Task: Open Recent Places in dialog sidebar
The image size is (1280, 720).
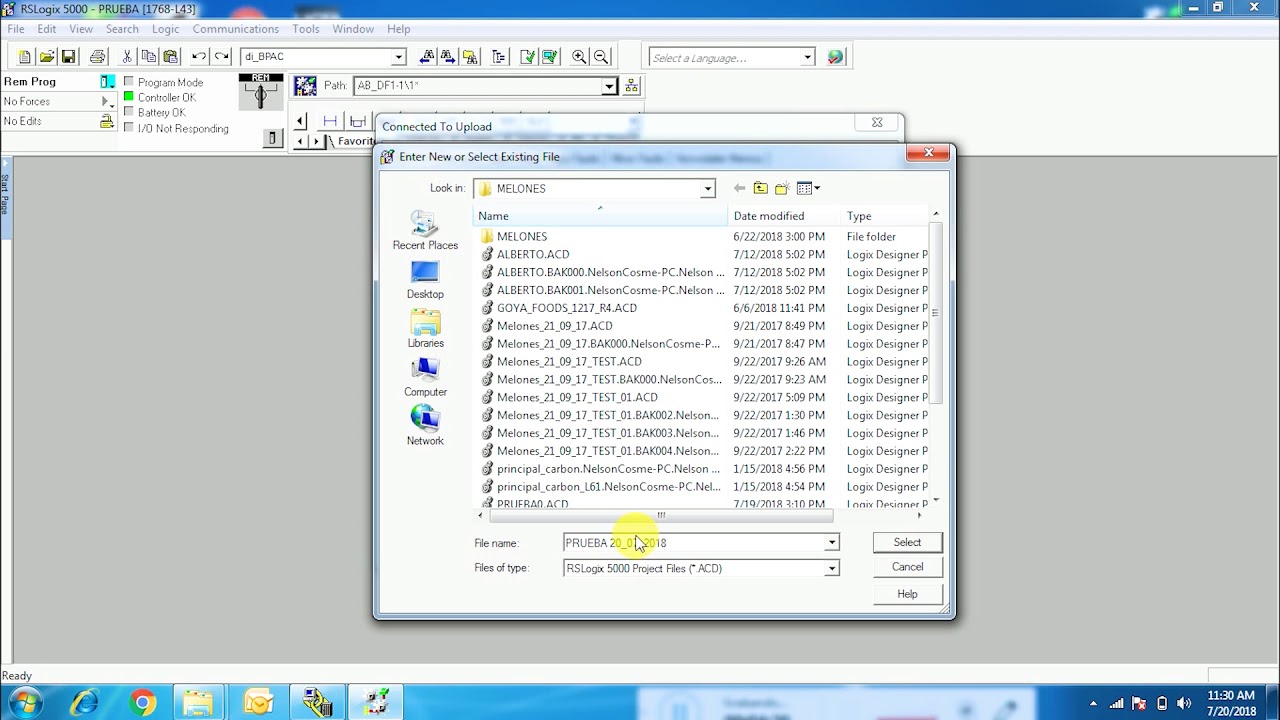Action: coord(425,231)
